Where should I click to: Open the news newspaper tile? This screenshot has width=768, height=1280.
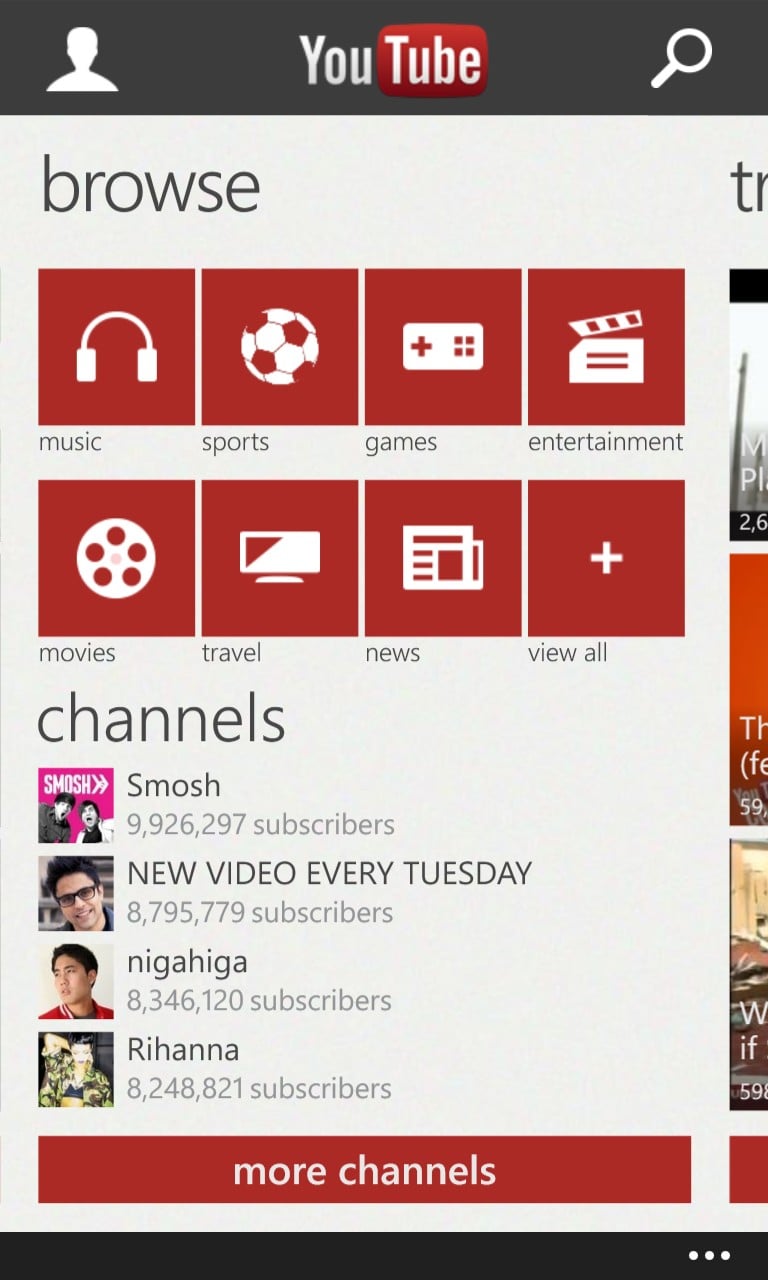[x=443, y=558]
